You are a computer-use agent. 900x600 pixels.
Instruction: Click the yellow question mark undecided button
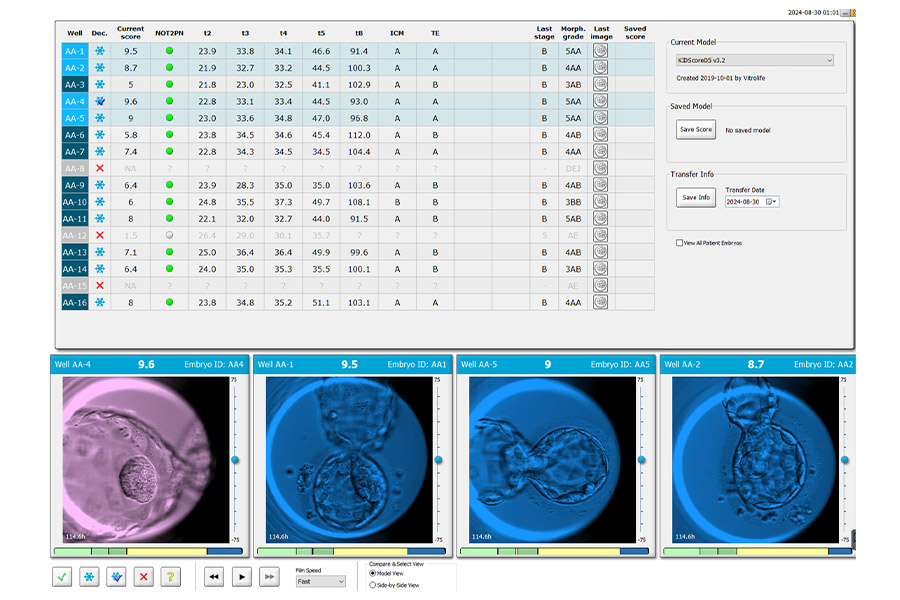(171, 577)
